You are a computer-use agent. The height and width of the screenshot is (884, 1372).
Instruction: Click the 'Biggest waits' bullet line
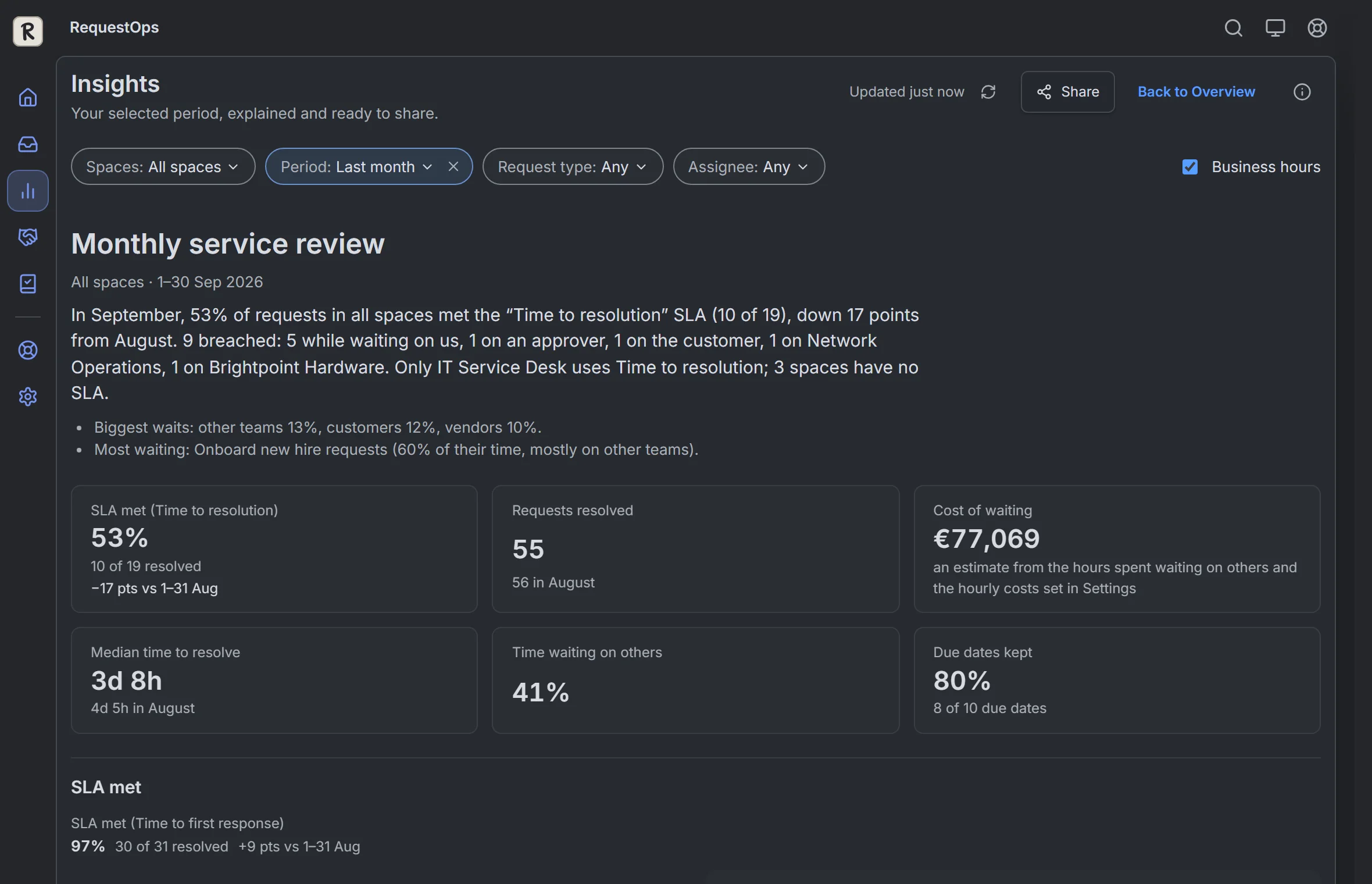click(317, 427)
